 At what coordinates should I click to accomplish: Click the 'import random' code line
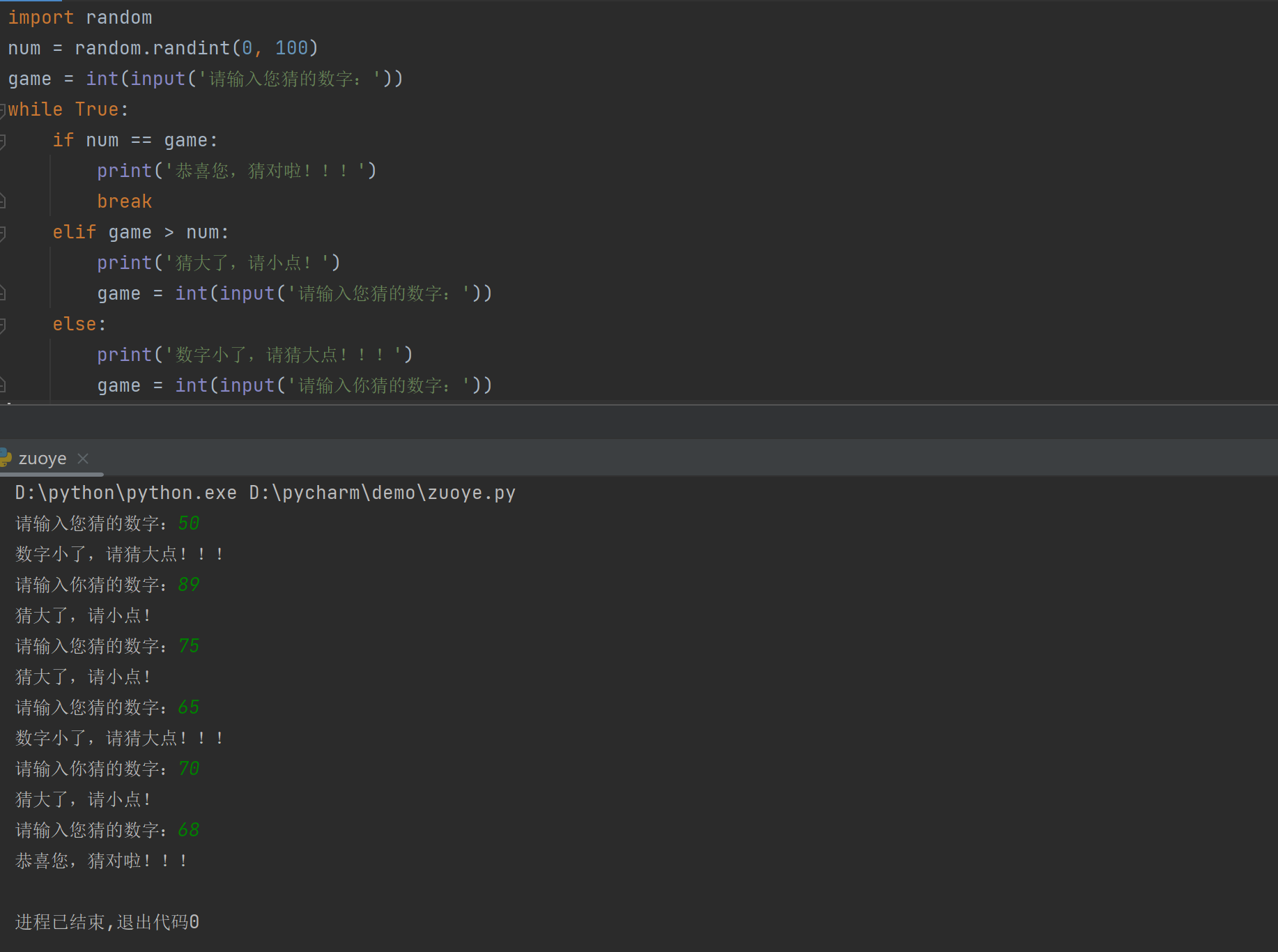pyautogui.click(x=80, y=17)
